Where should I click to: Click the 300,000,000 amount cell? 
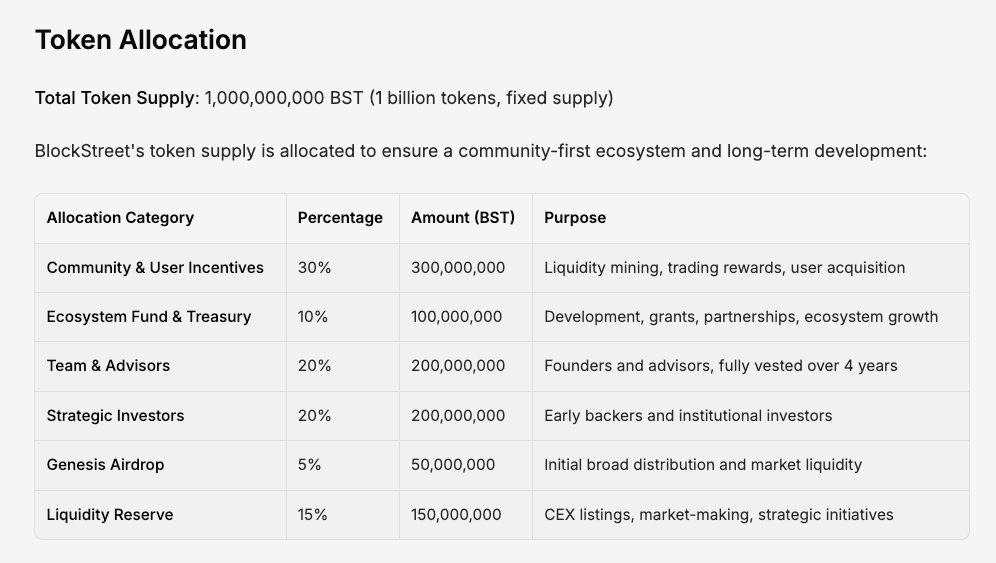(x=458, y=268)
